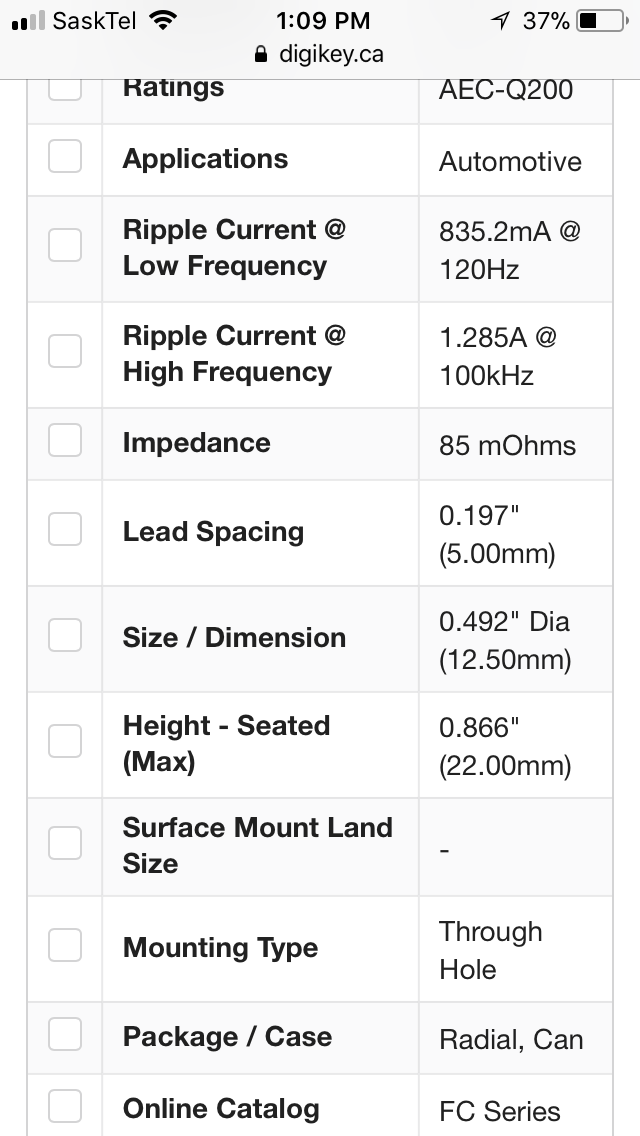Check the Ripple Current @ High Frequency box

[x=65, y=351]
